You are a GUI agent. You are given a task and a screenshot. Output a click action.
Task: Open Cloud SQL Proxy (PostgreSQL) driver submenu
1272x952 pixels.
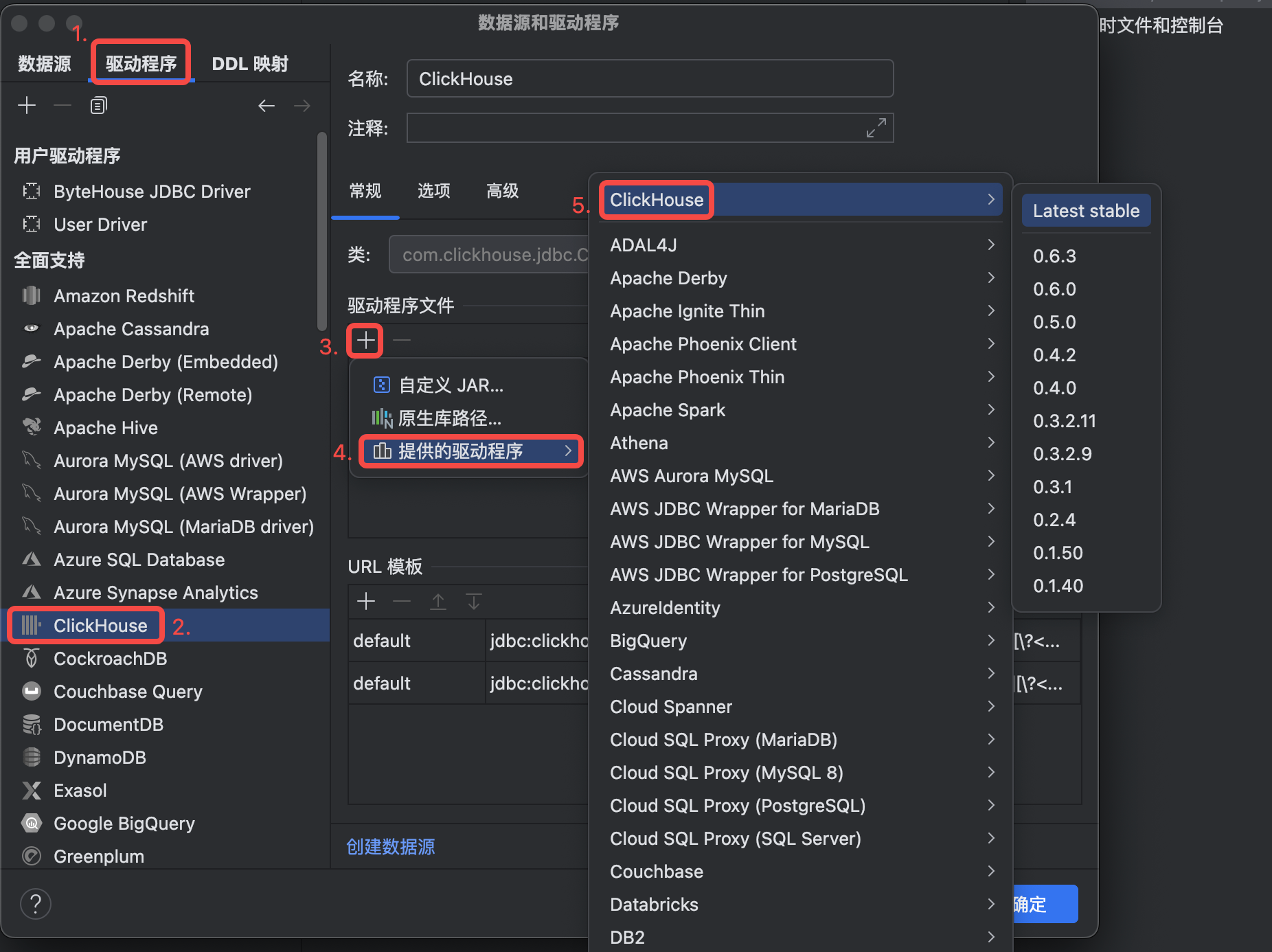pyautogui.click(x=801, y=805)
